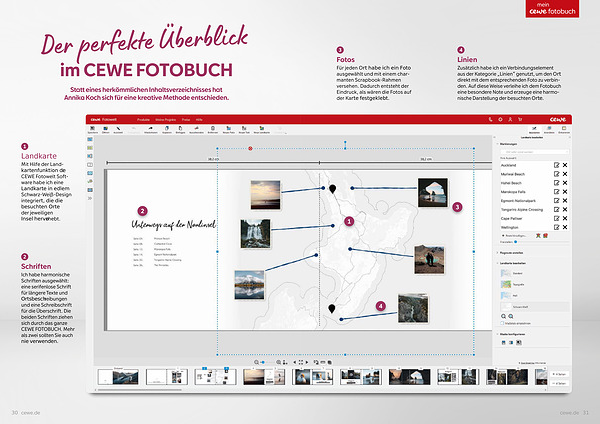The image size is (600, 424).
Task: Click the help lifebuoy icon in header
Action: (x=500, y=119)
